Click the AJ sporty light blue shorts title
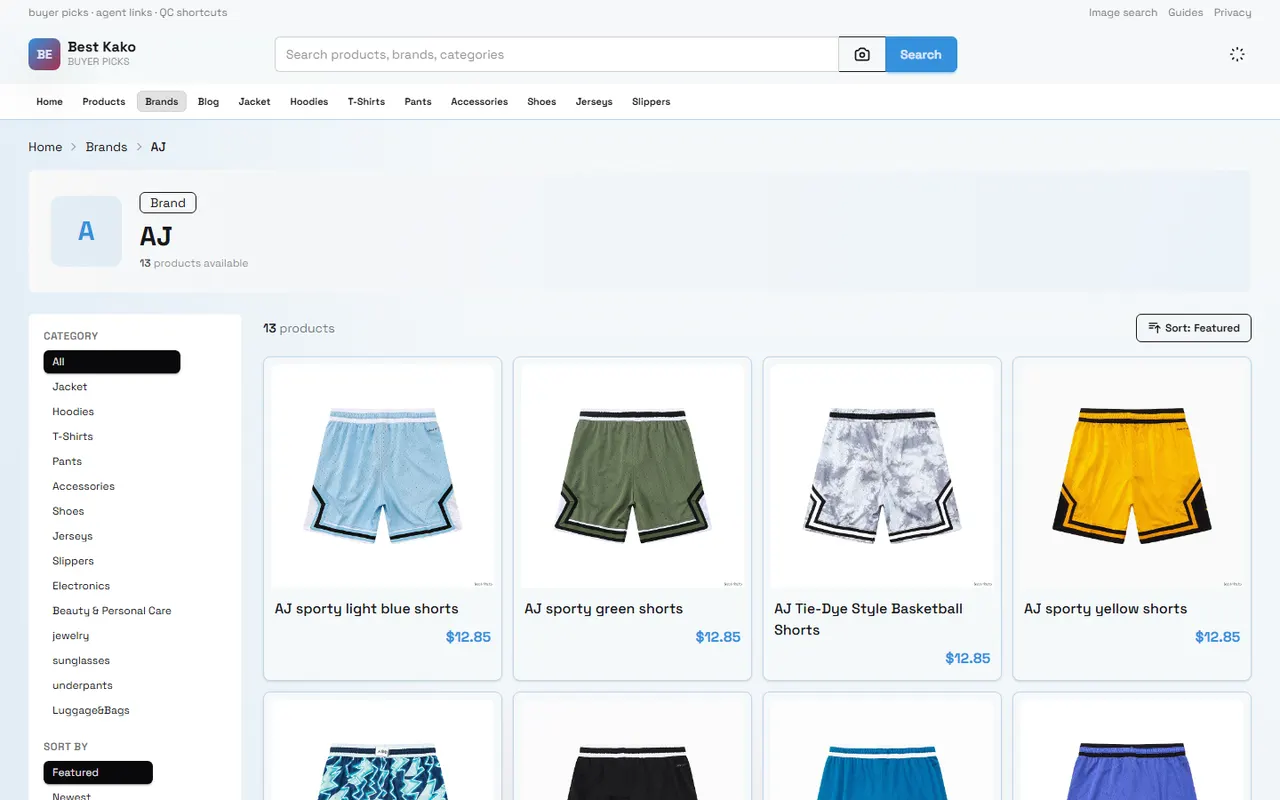Image resolution: width=1280 pixels, height=800 pixels. [367, 609]
